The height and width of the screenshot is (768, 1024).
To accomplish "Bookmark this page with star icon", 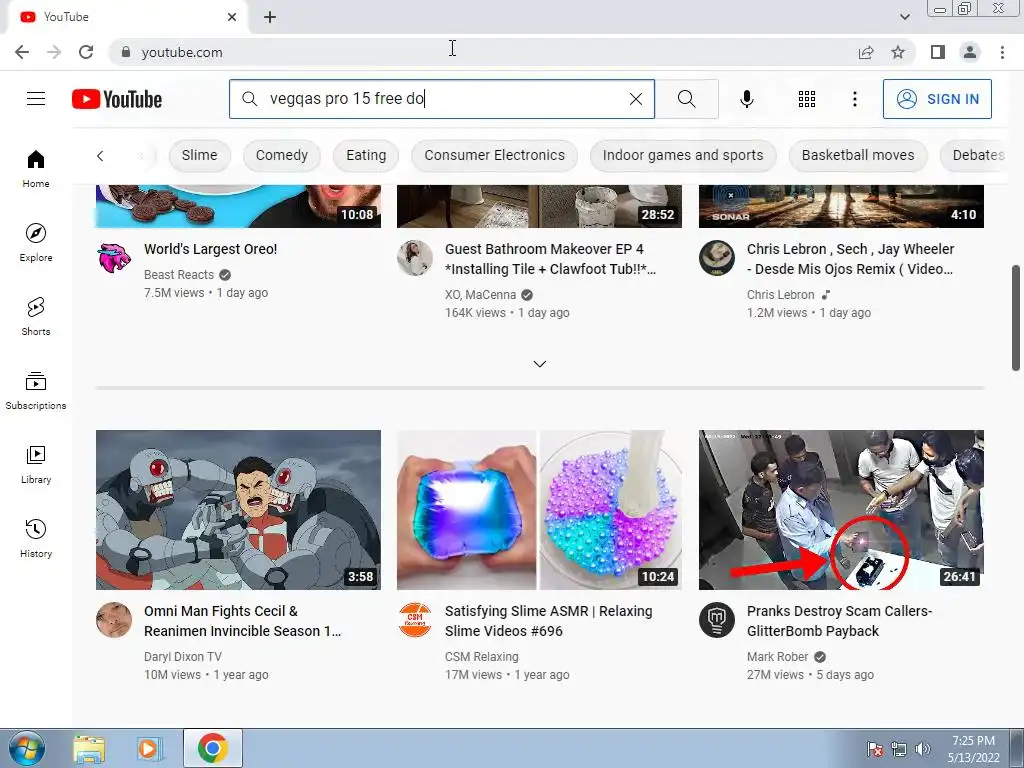I will point(898,52).
